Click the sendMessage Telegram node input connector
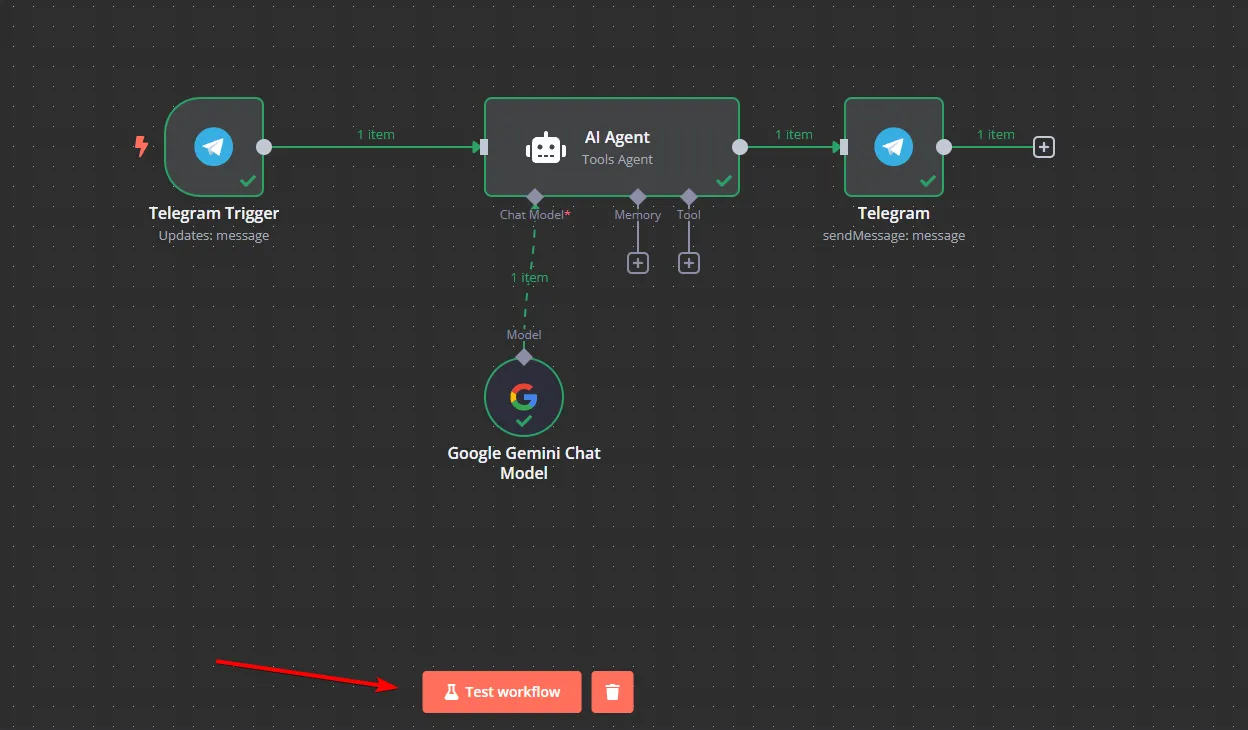1248x730 pixels. [x=844, y=147]
